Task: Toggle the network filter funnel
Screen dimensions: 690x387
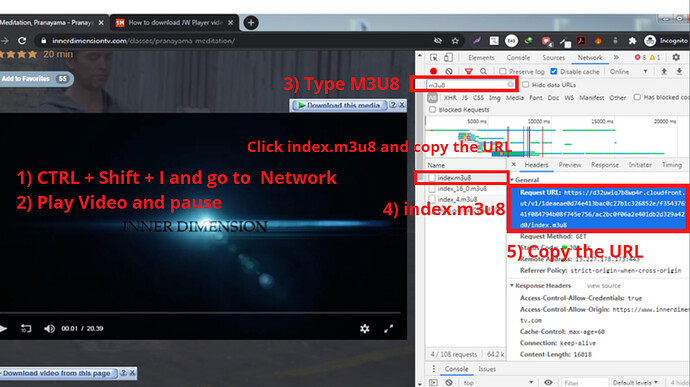Action: [468, 71]
